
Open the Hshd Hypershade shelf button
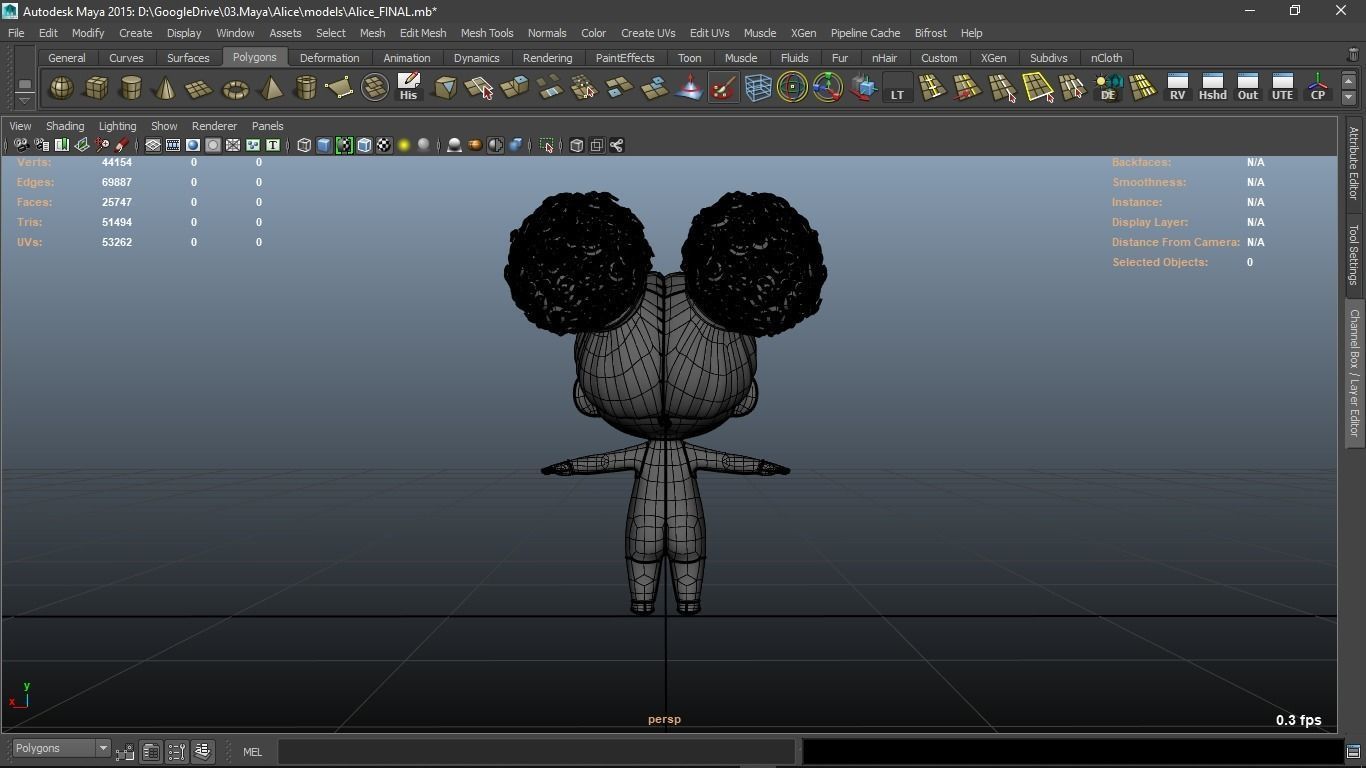(x=1213, y=88)
